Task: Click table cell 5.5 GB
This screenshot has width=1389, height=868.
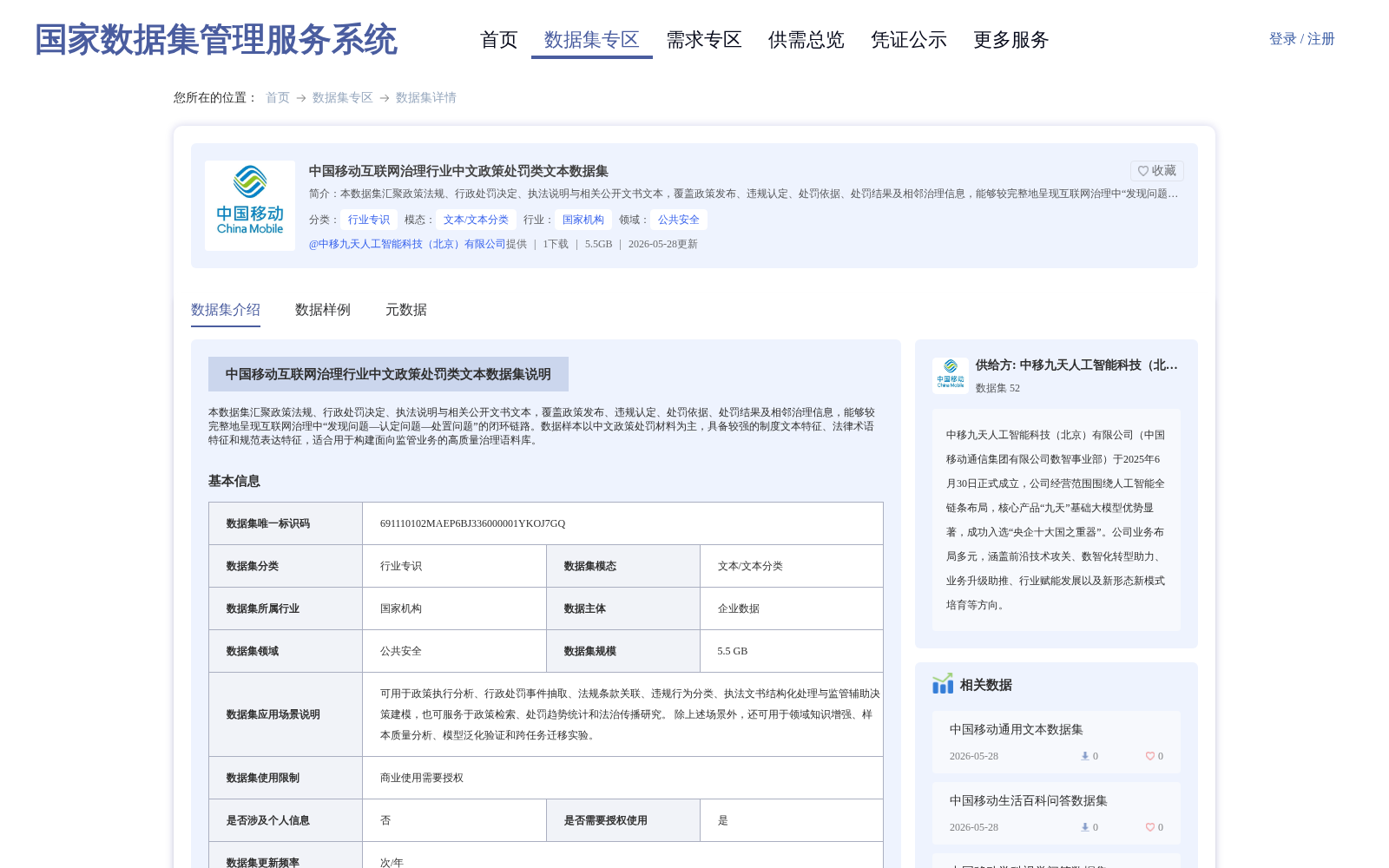Action: 733,651
